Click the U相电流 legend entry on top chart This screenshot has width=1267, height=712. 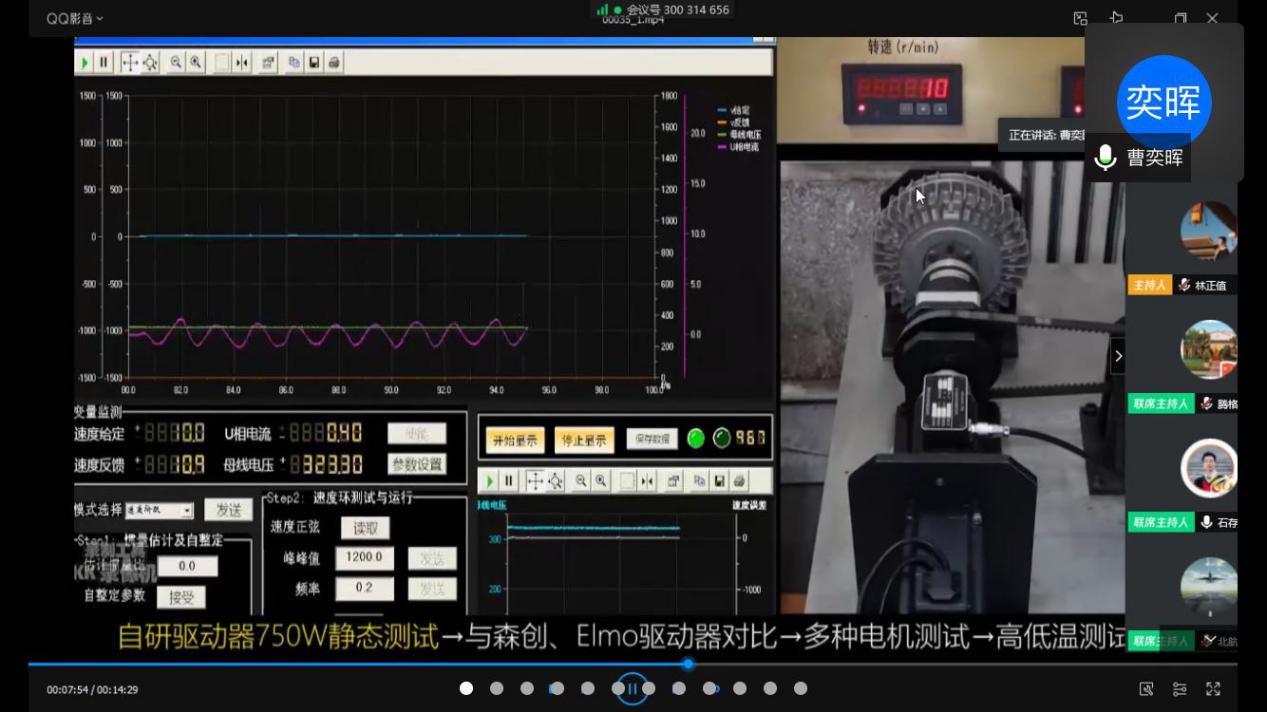(739, 147)
